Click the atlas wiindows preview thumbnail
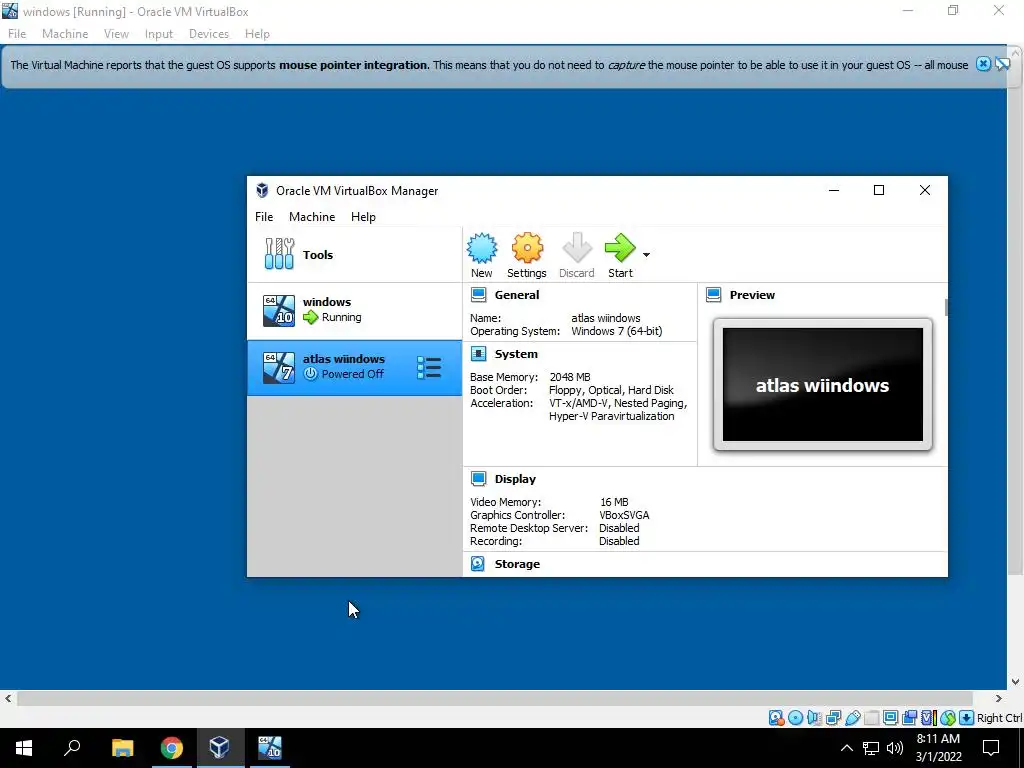 coord(823,385)
